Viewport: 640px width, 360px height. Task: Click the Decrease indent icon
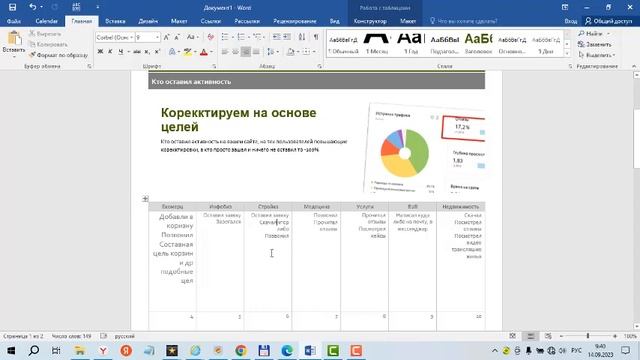click(x=276, y=37)
